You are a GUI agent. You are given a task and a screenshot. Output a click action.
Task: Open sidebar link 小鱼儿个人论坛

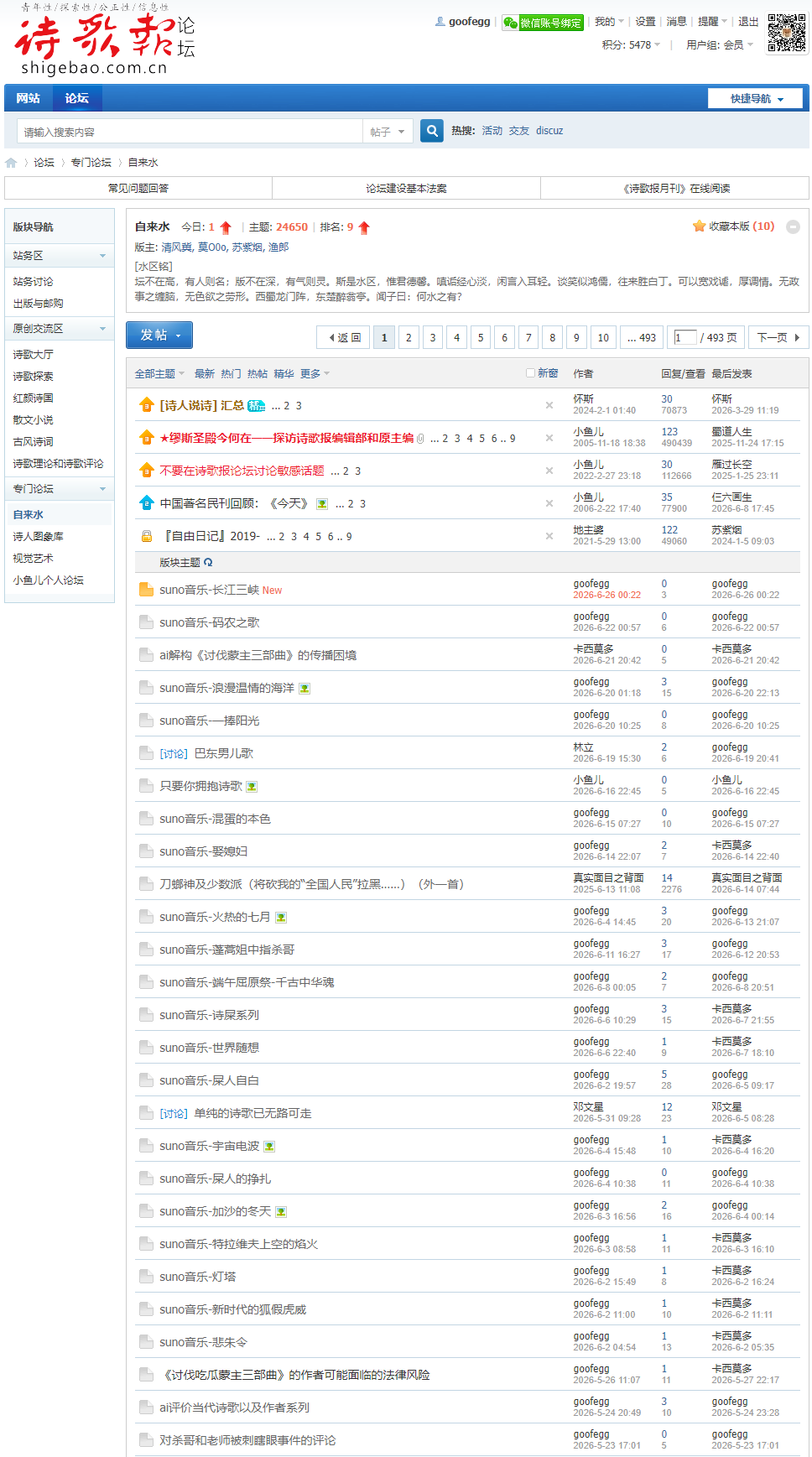coord(48,580)
